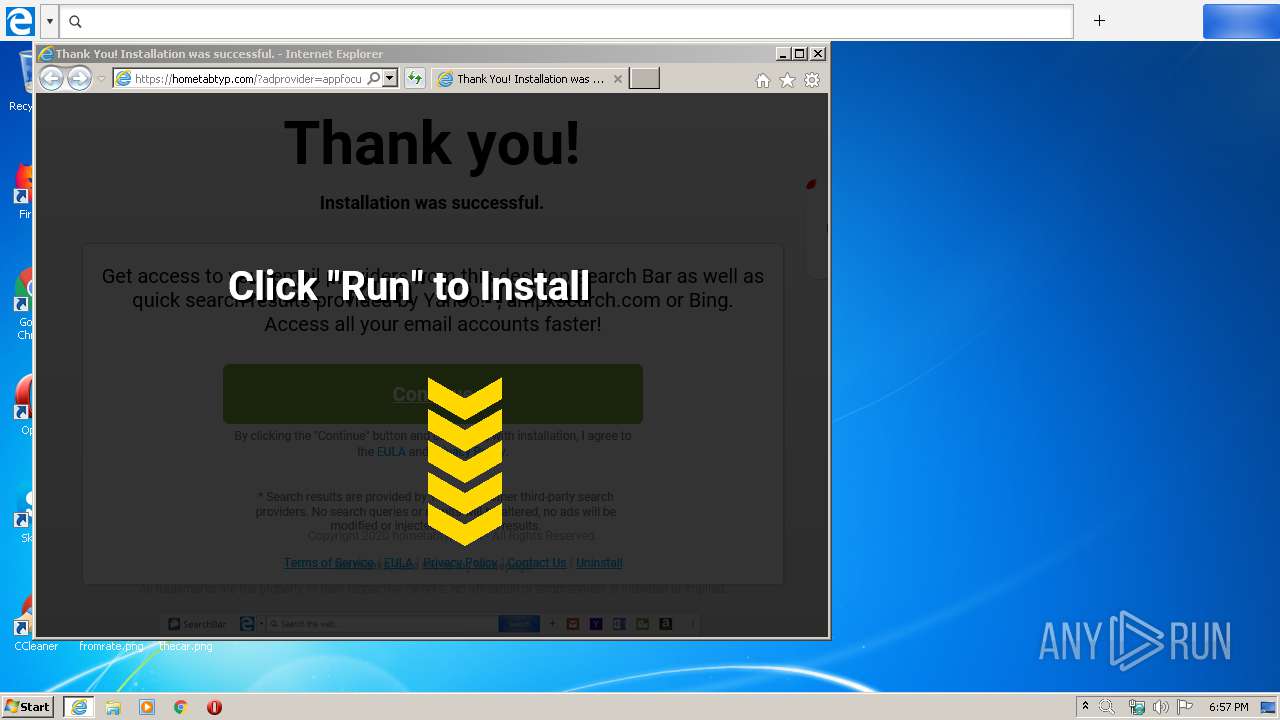
Task: Open the Privacy Policy footer link
Action: [x=460, y=563]
